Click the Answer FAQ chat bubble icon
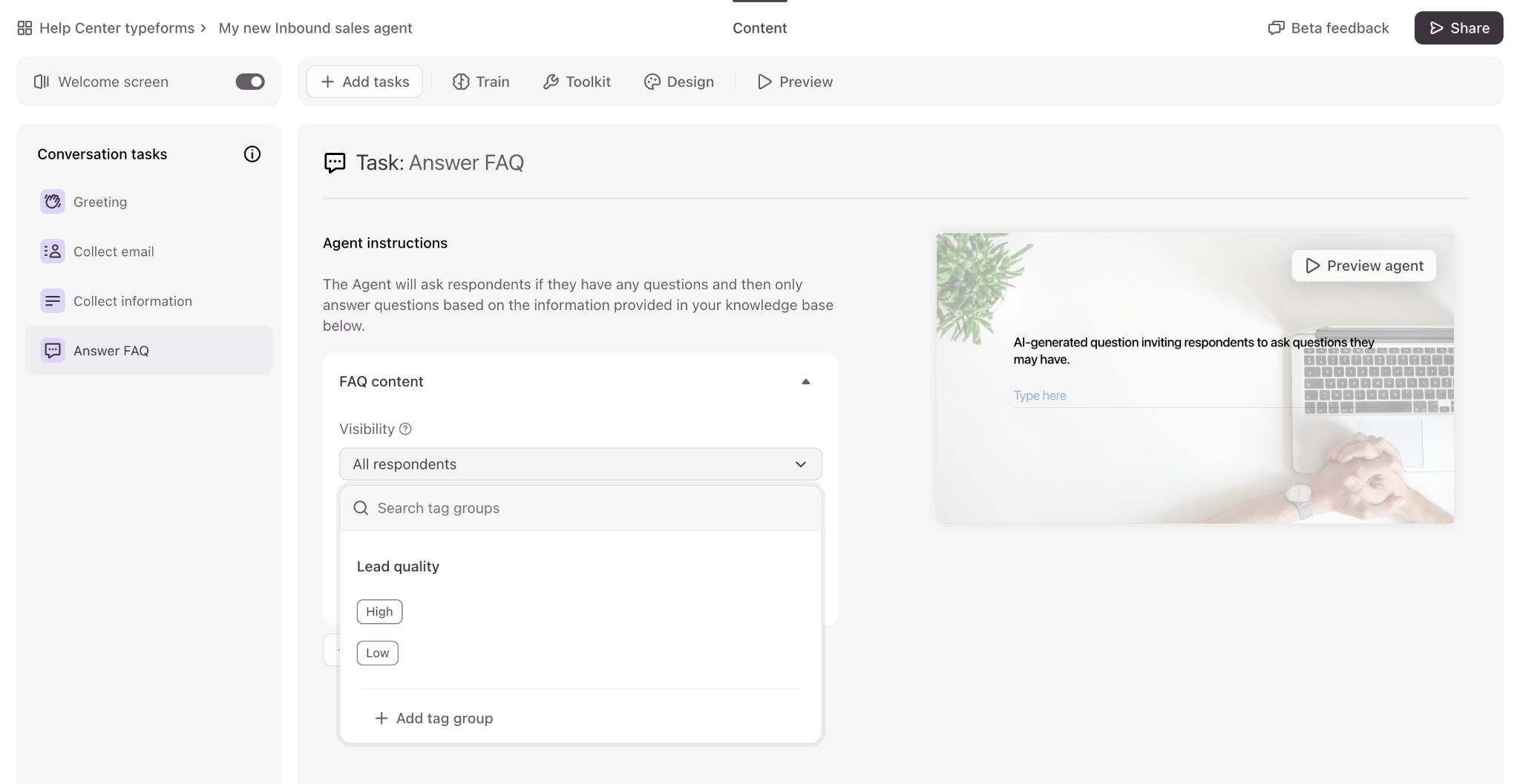The height and width of the screenshot is (784, 1520). [x=52, y=351]
